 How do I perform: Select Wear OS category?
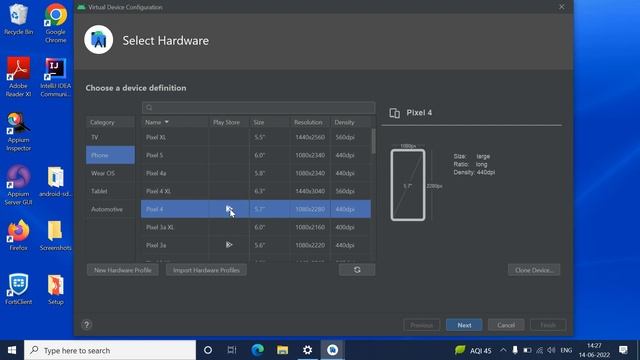[x=110, y=173]
